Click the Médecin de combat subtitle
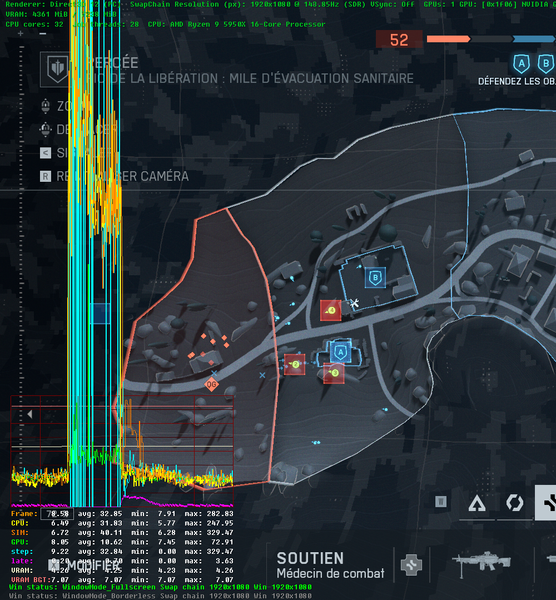Screen dimensions: 556x600 click(330, 574)
